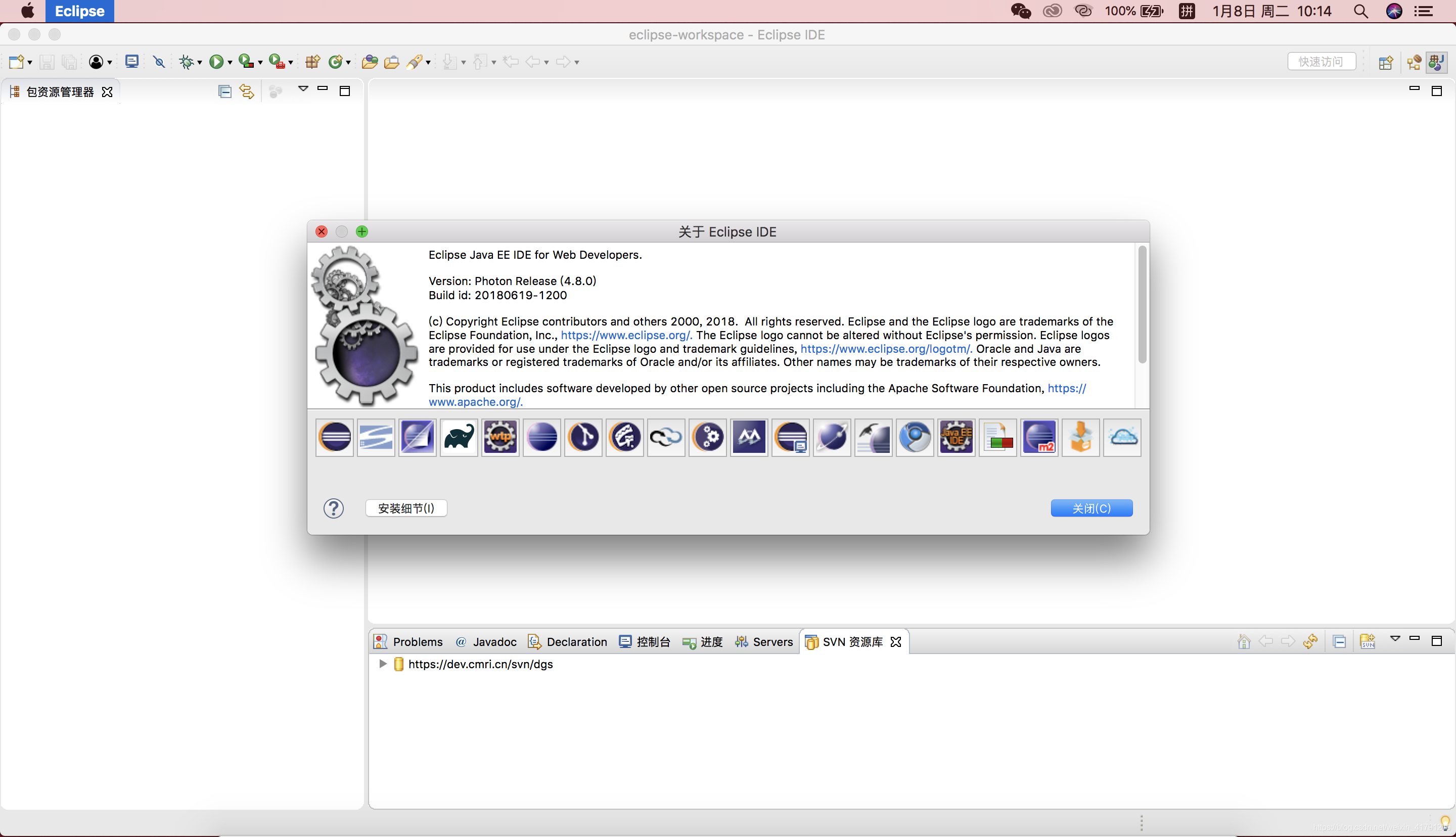Click the Gradle elephant plugin icon
This screenshot has height=837, width=1456.
[x=459, y=438]
